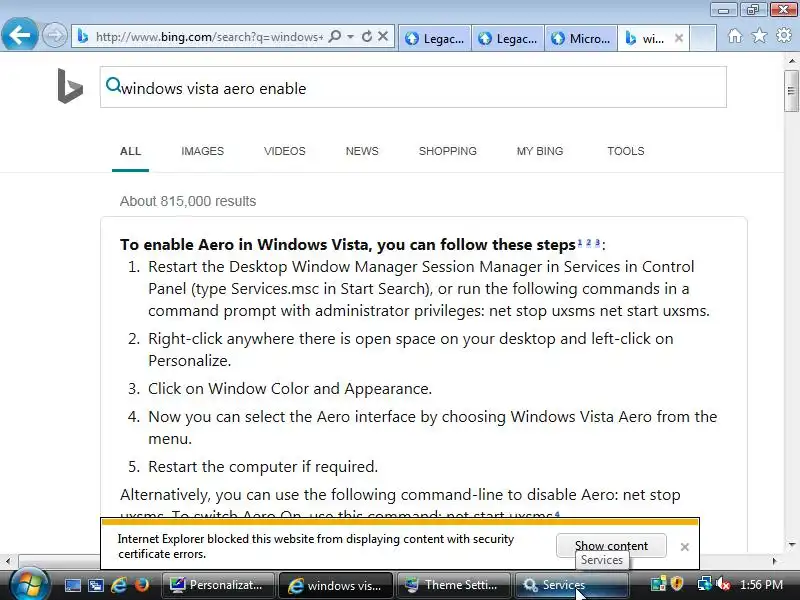This screenshot has height=600, width=800.
Task: Click the vertical scrollbar down arrow
Action: point(791,545)
